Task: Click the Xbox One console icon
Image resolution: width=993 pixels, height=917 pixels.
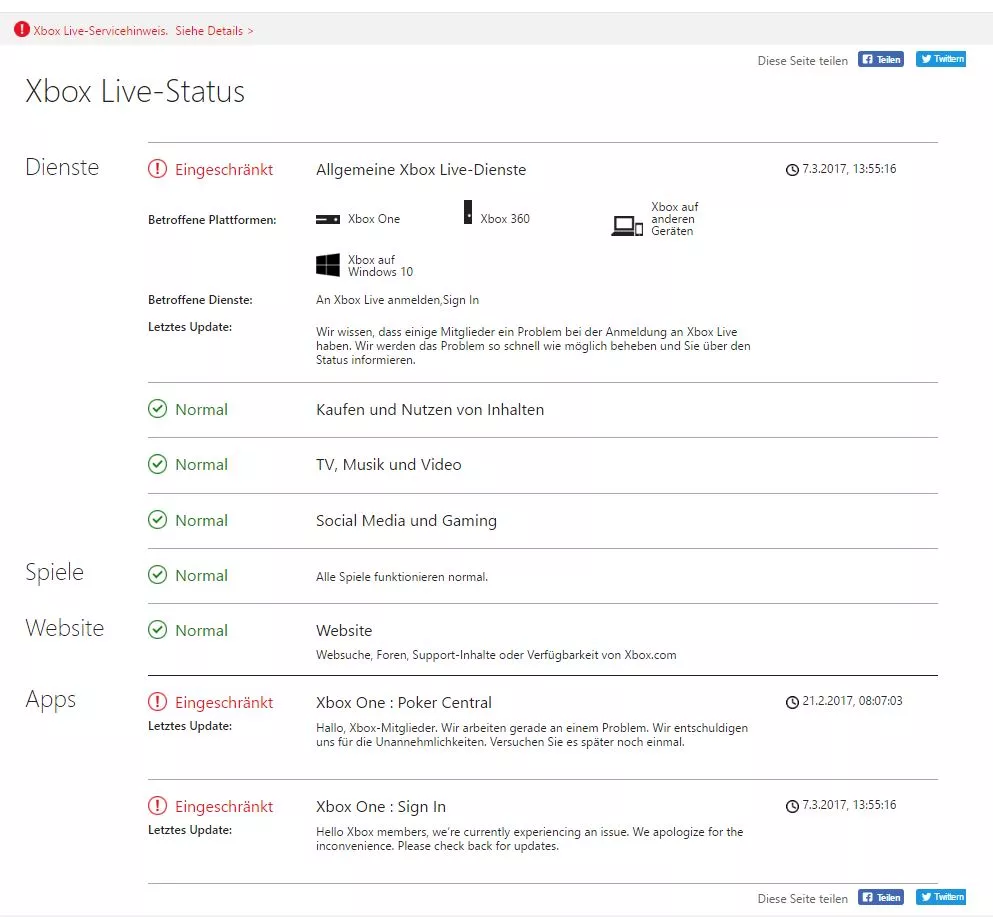Action: click(328, 219)
